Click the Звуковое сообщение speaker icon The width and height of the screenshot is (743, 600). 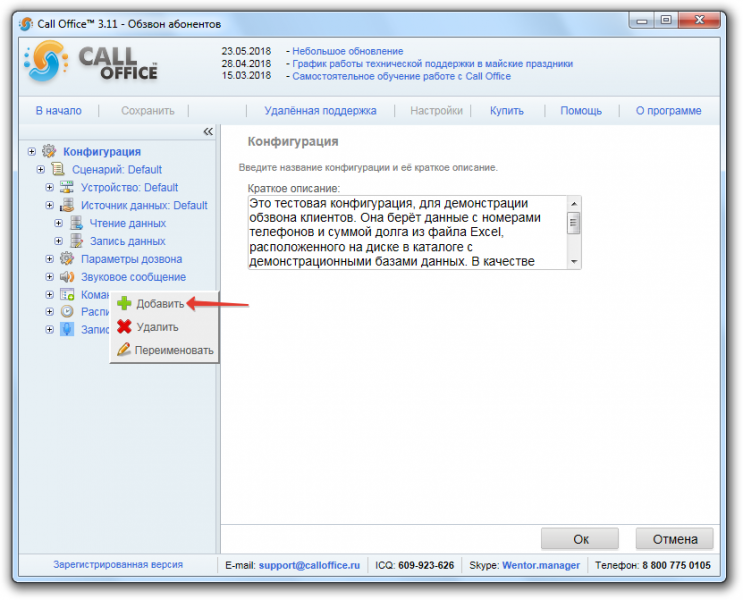coord(67,277)
